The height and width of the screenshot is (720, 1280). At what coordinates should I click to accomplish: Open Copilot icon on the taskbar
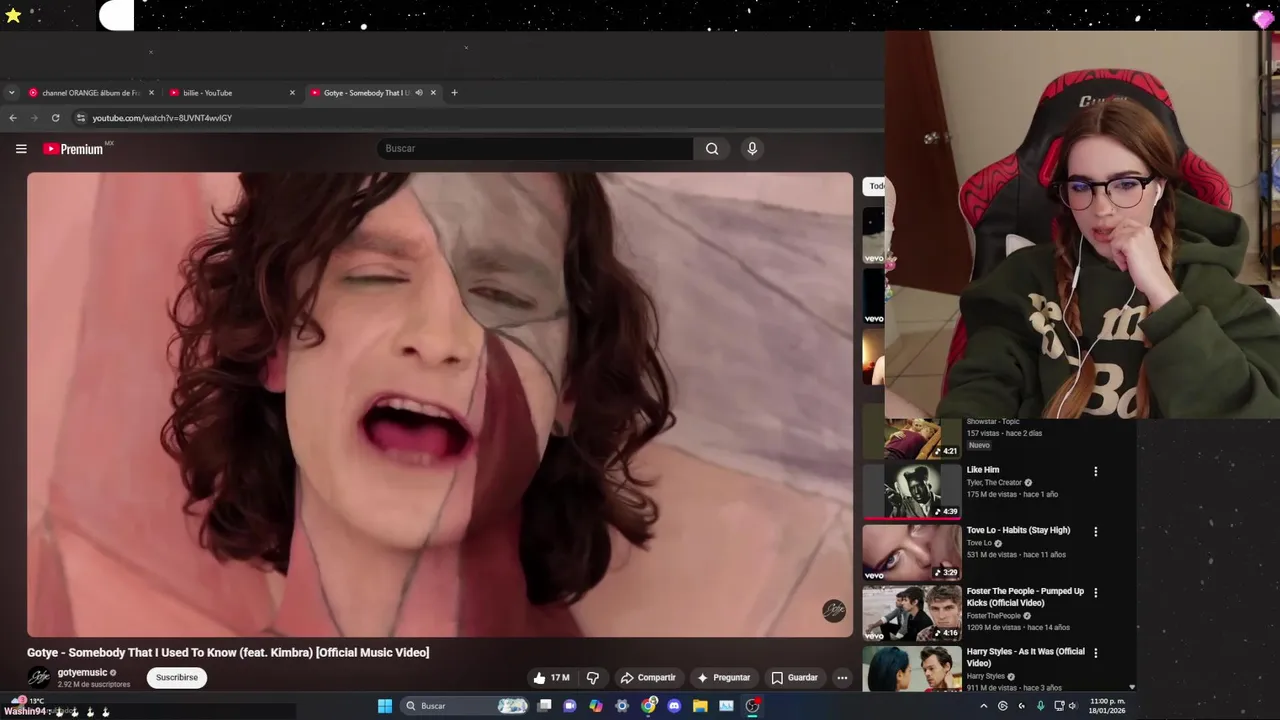pos(596,706)
